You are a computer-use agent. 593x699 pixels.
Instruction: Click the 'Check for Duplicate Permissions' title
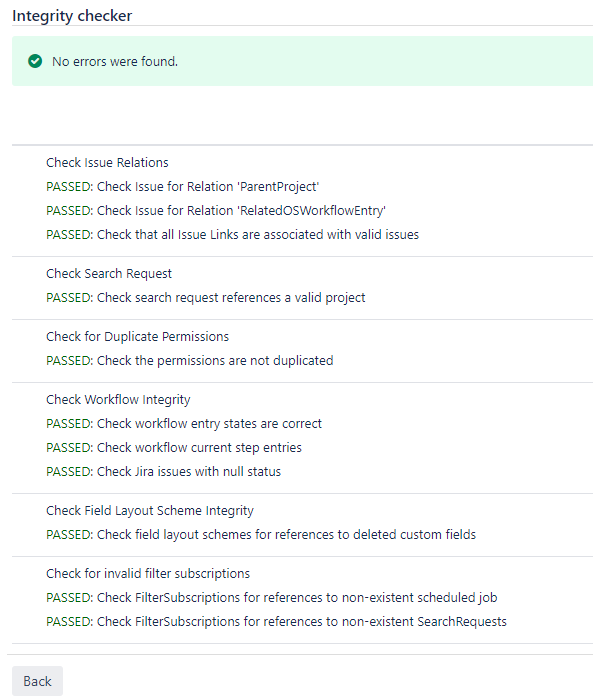[x=137, y=336]
